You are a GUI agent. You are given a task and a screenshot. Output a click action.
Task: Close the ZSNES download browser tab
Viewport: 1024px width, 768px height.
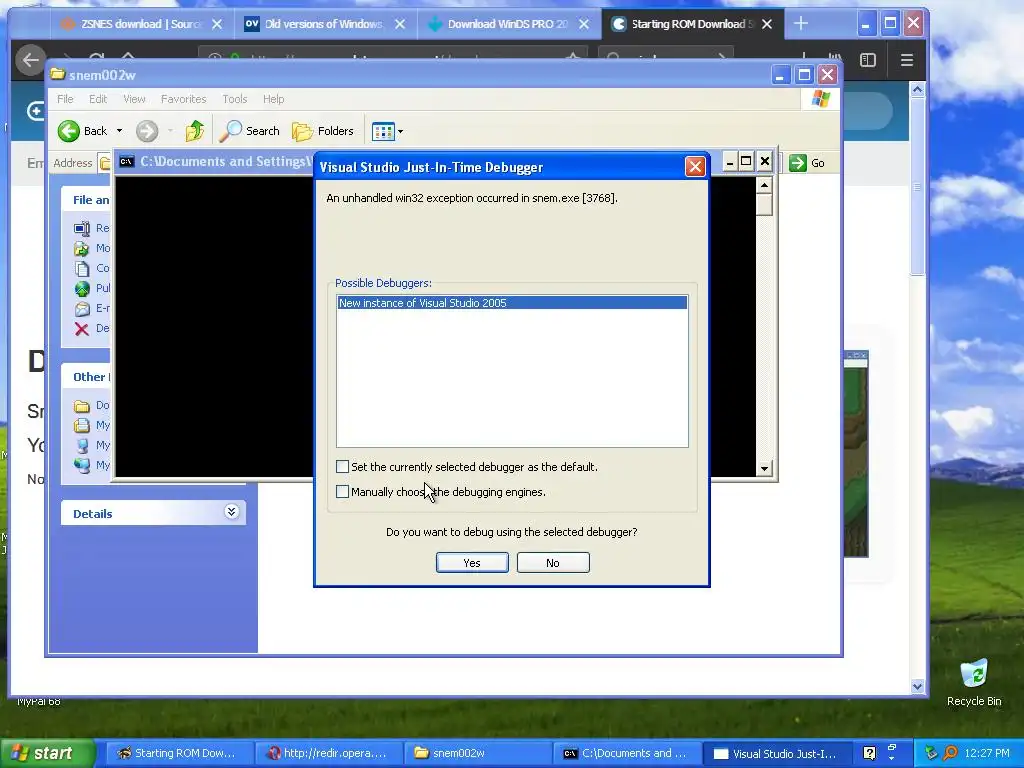pyautogui.click(x=217, y=24)
